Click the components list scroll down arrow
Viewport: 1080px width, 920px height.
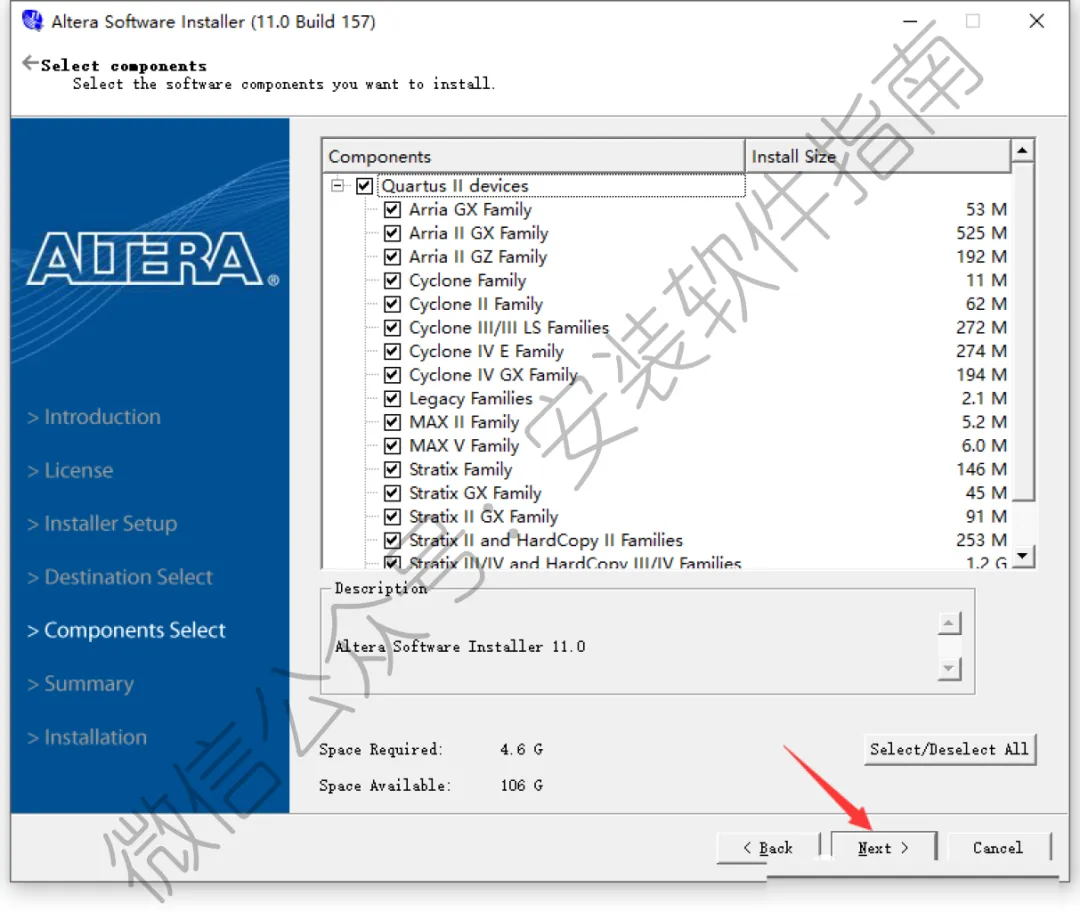tap(1023, 555)
